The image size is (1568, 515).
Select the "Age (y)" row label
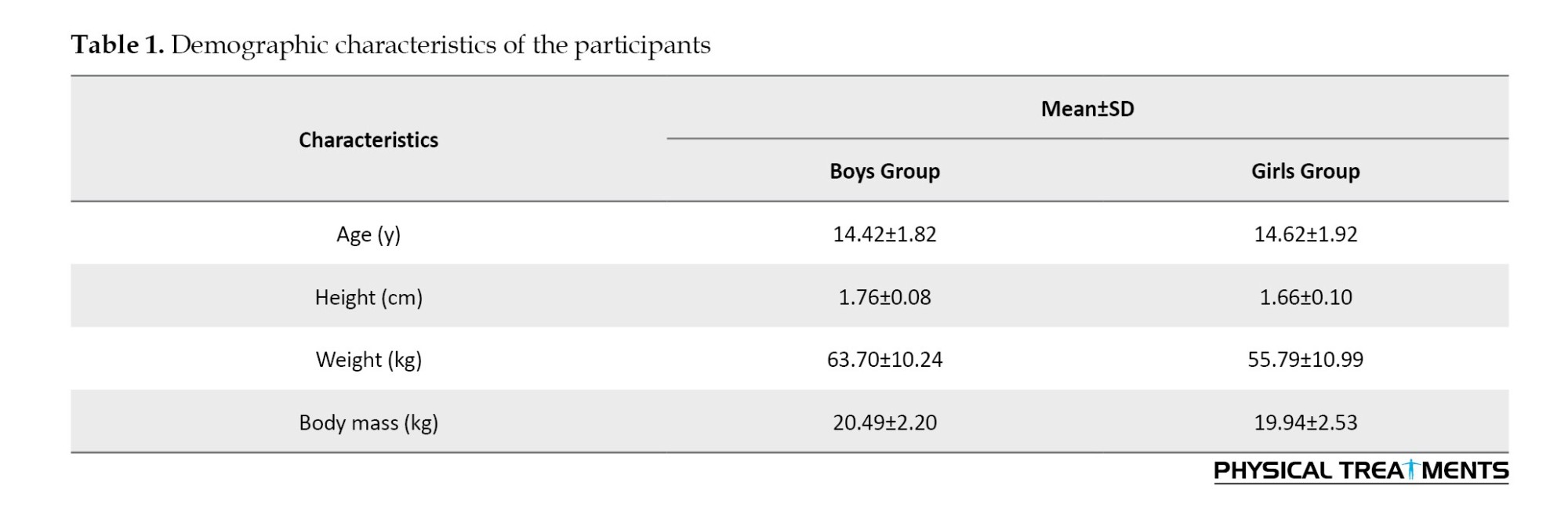tap(368, 234)
